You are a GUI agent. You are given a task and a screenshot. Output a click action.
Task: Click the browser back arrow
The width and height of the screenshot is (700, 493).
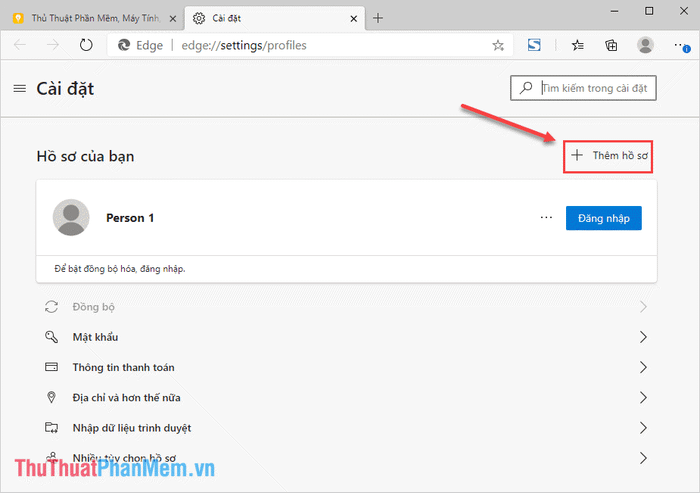[x=20, y=45]
